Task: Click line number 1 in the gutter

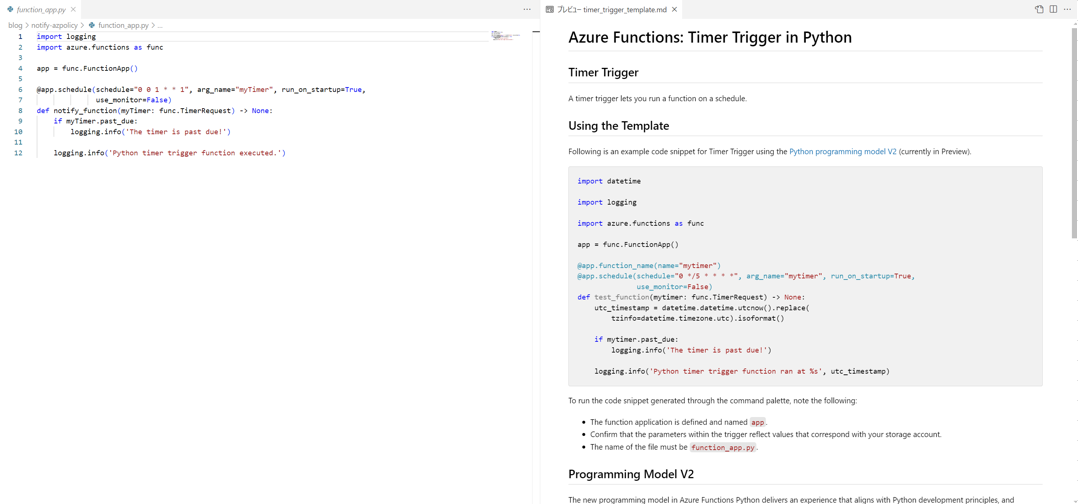Action: [20, 36]
